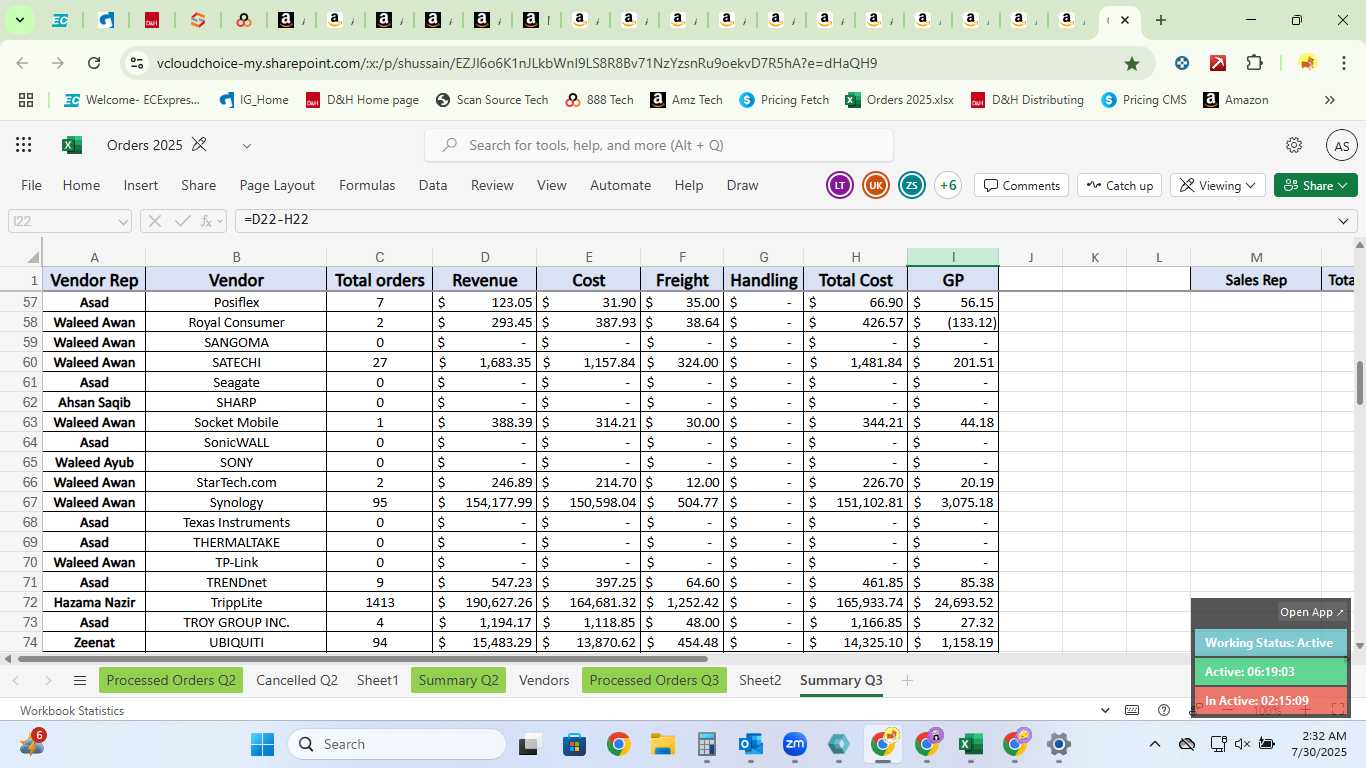Open the Automate ribbon tab
This screenshot has width=1366, height=768.
click(x=620, y=185)
